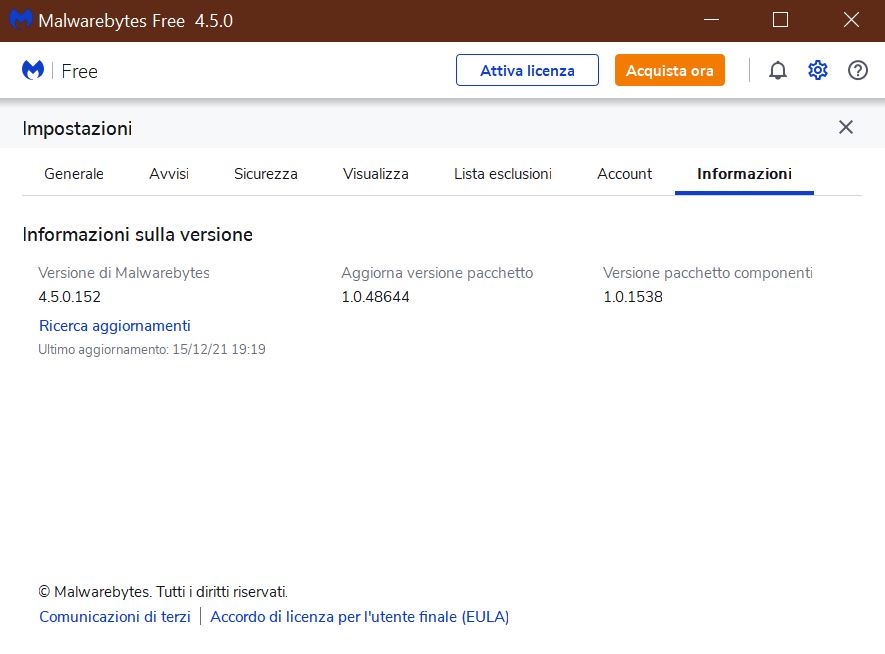Viewport: 885px width, 654px height.
Task: Open the EULA license agreement link
Action: pyautogui.click(x=360, y=617)
